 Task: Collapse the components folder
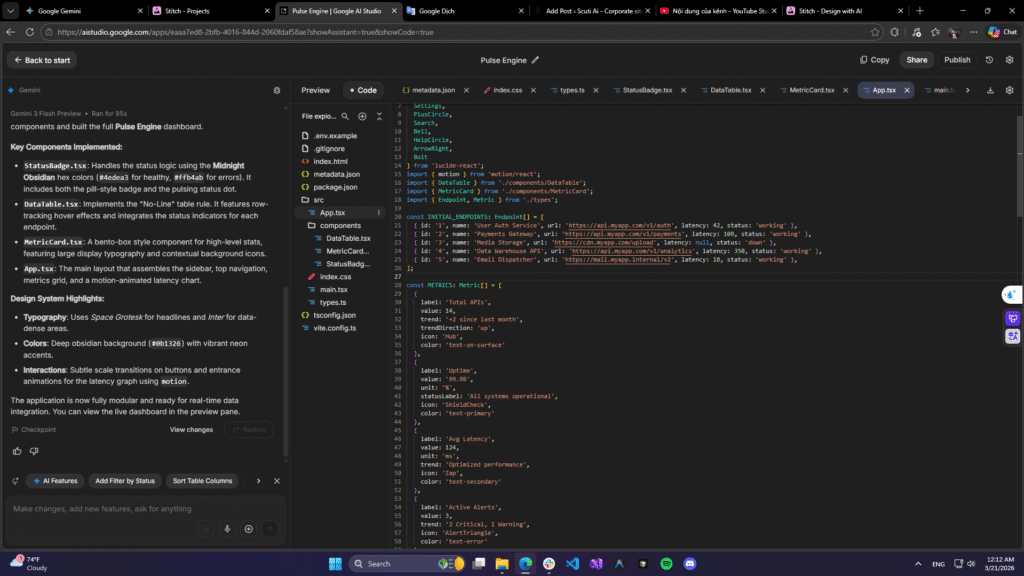340,226
